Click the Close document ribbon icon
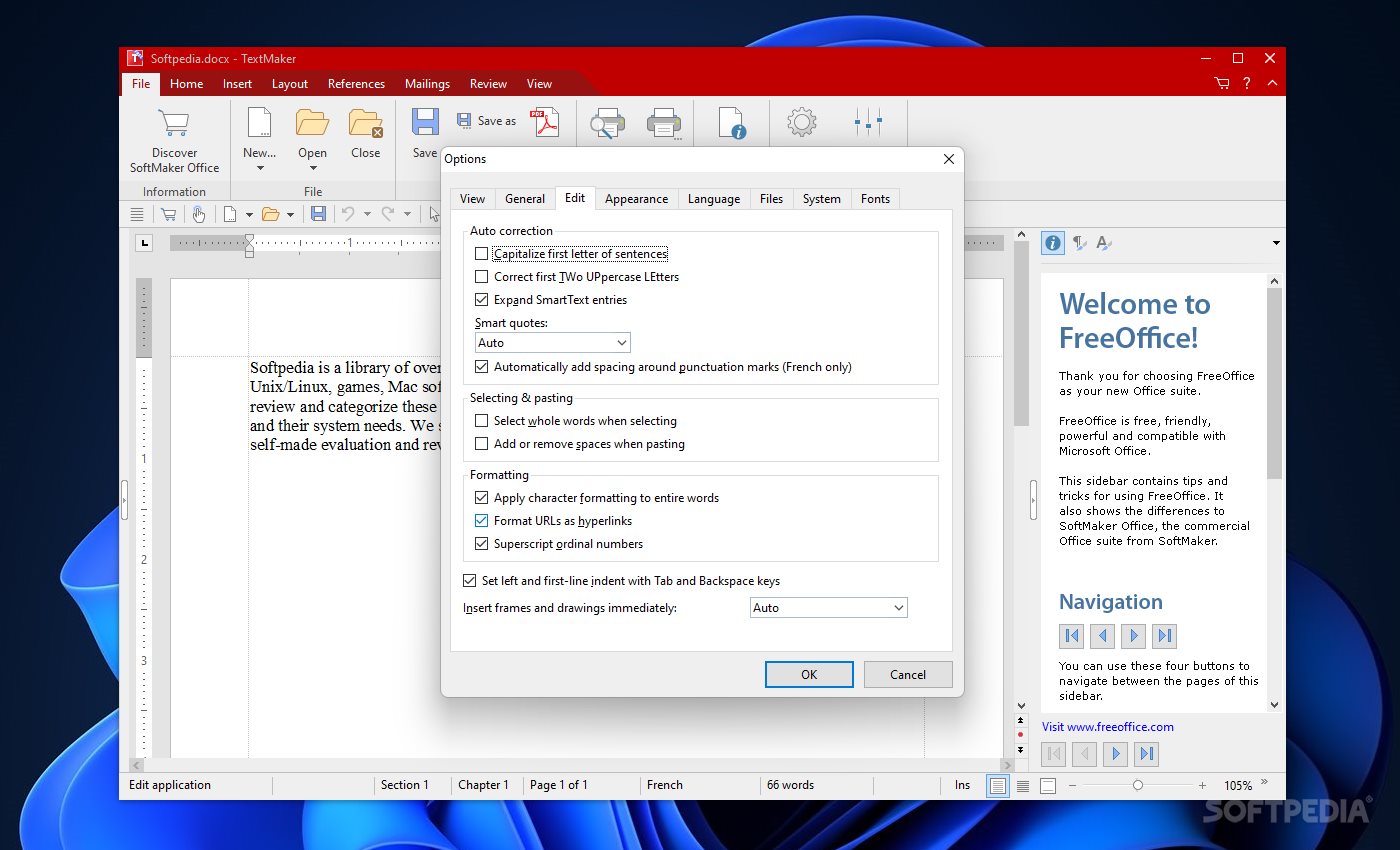 [x=365, y=123]
